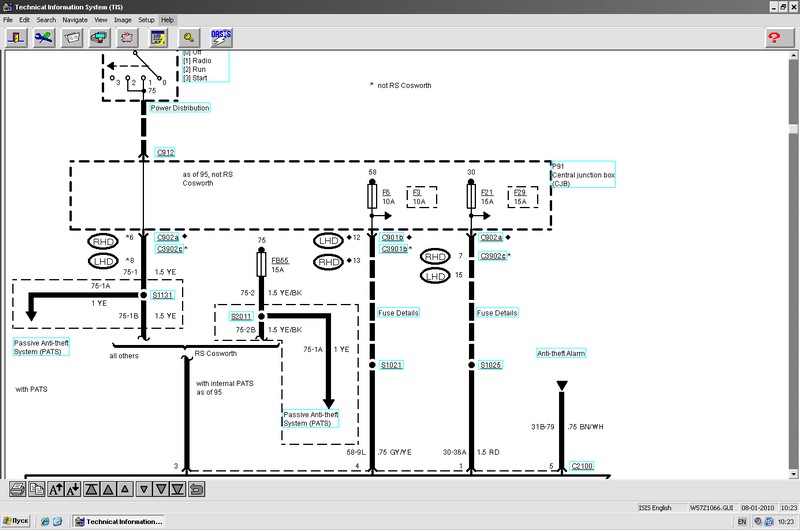
Task: Click the exit door toolbar icon
Action: click(17, 37)
